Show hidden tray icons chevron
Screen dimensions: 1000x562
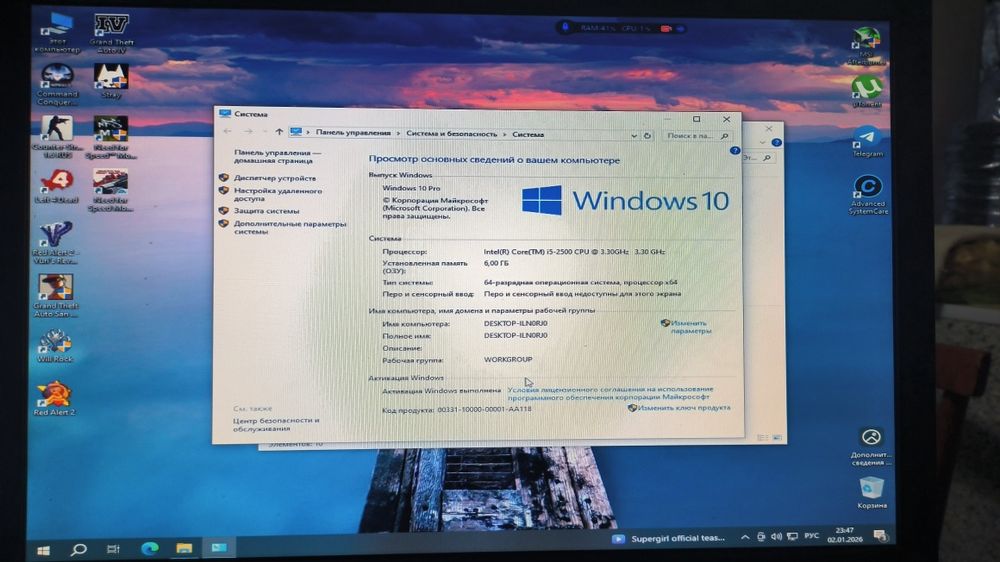click(x=744, y=537)
